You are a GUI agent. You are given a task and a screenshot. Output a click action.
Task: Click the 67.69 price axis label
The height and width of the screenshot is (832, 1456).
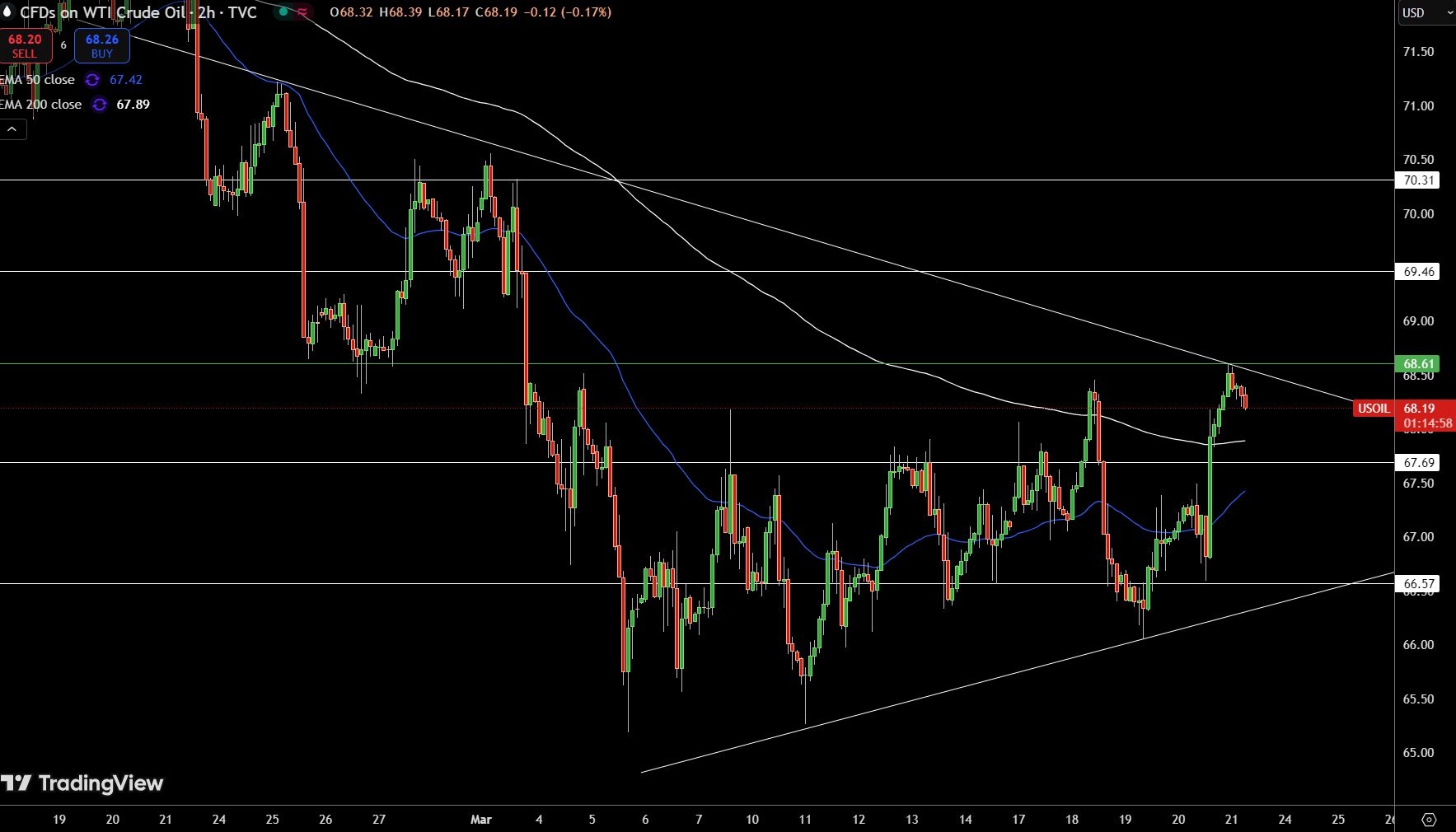click(x=1419, y=463)
